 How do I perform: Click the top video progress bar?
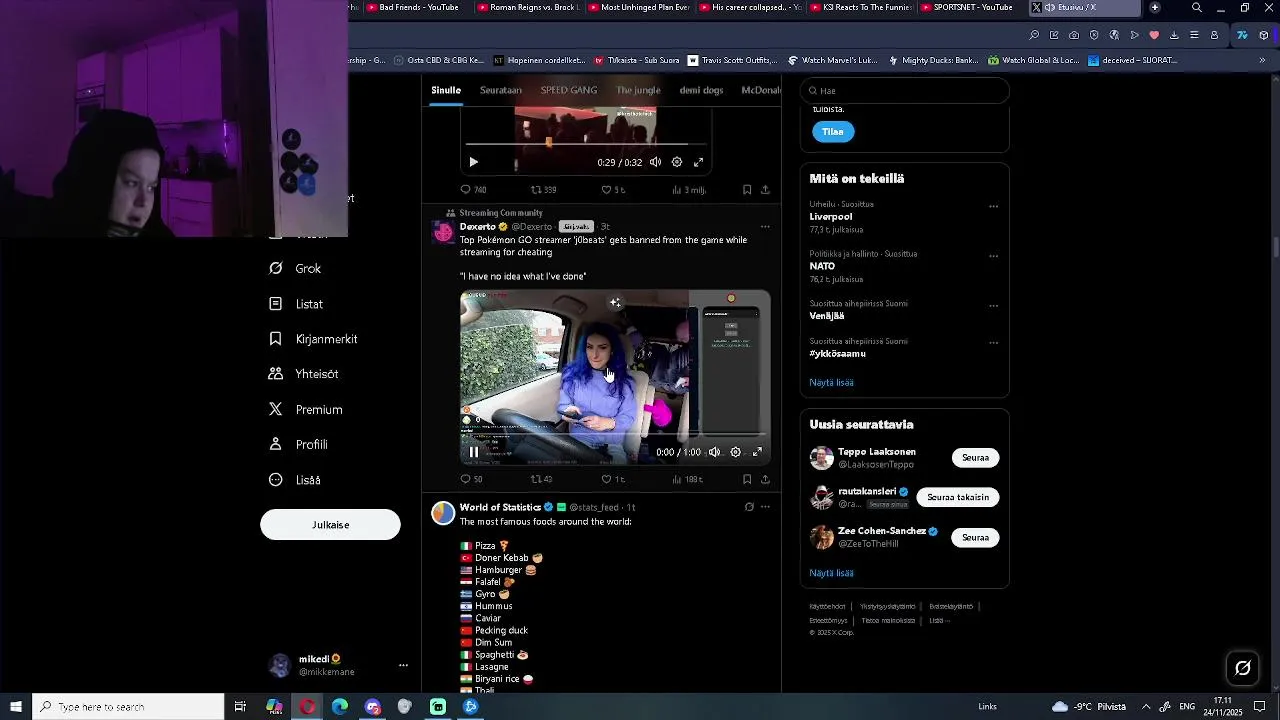[585, 144]
